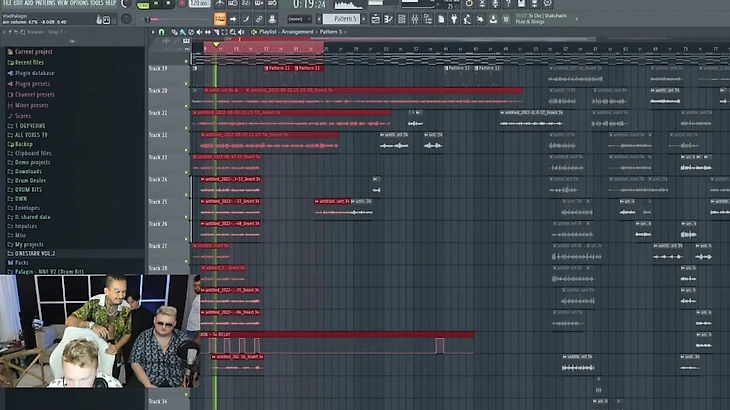Open the Recent files browser entry

[29, 62]
